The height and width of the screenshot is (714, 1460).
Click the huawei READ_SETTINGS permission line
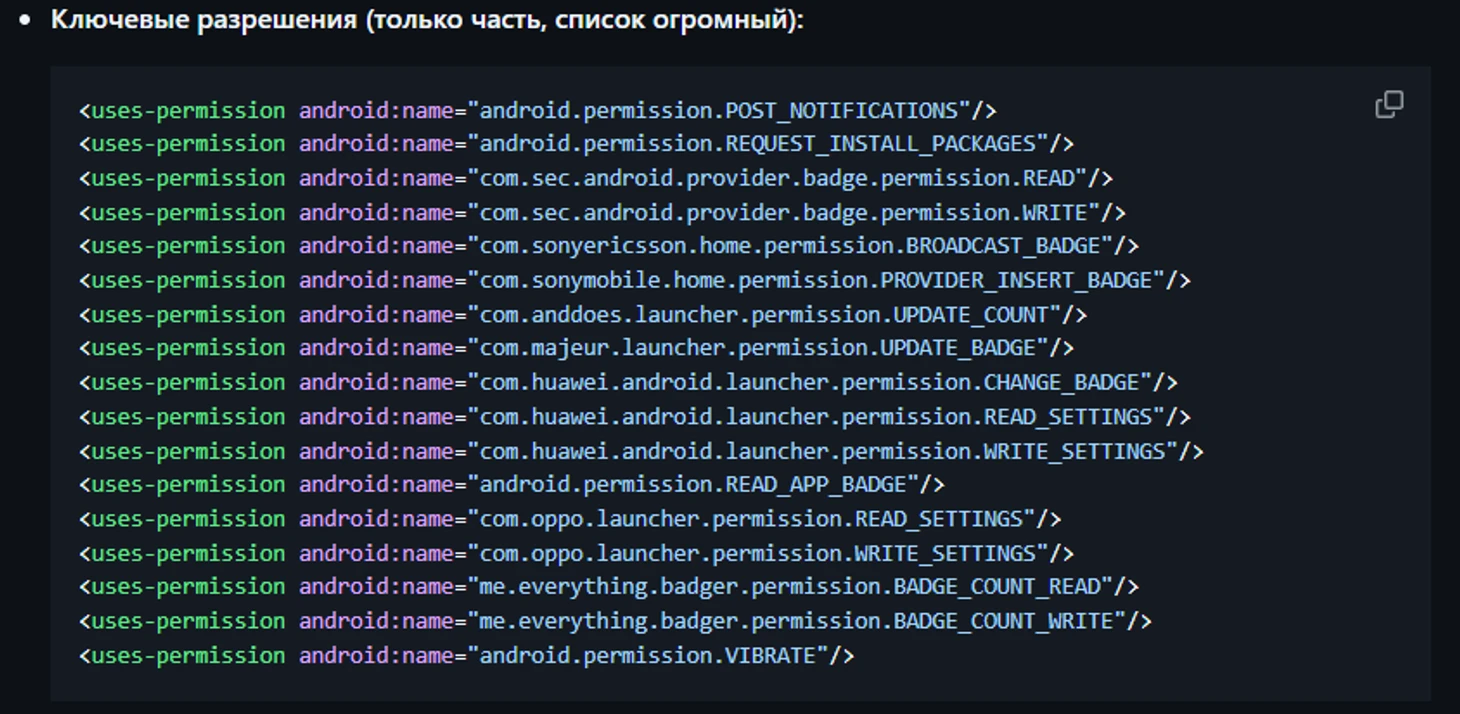tap(634, 417)
